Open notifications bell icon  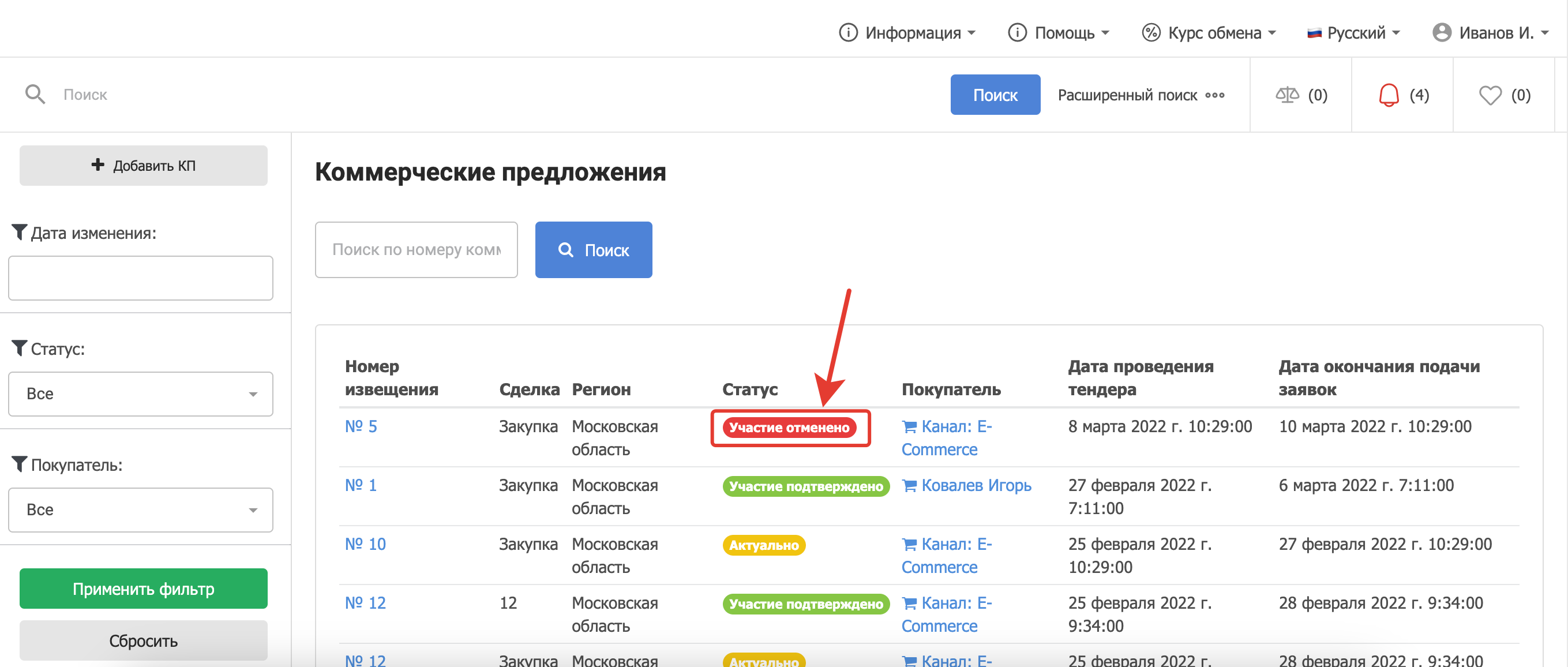click(x=1389, y=95)
